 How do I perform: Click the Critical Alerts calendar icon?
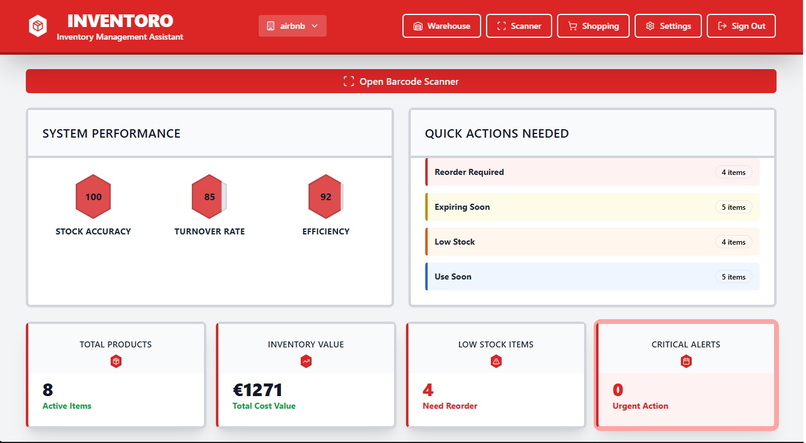(686, 362)
